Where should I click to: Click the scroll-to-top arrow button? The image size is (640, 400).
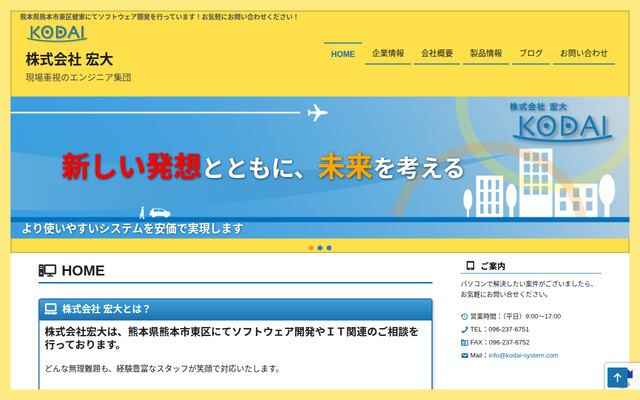pyautogui.click(x=618, y=378)
